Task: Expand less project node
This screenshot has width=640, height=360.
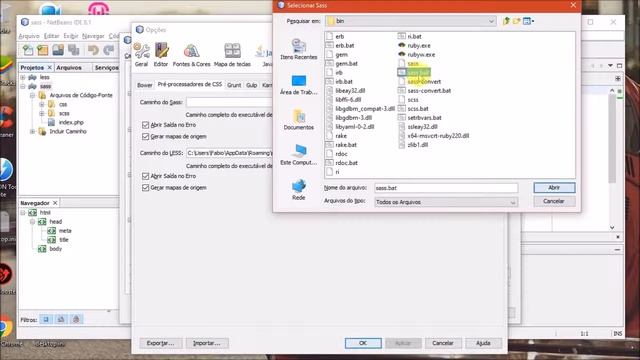Action: click(23, 77)
